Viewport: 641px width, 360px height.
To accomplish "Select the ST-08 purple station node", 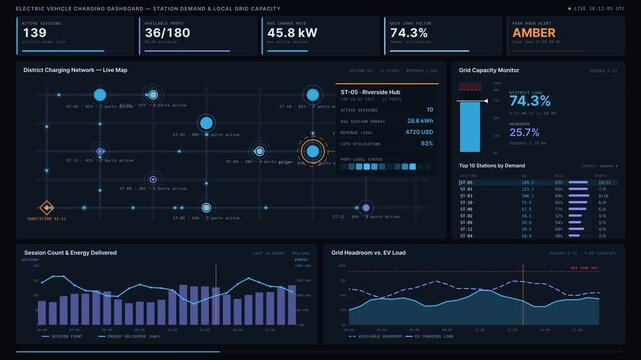I will 153,179.
